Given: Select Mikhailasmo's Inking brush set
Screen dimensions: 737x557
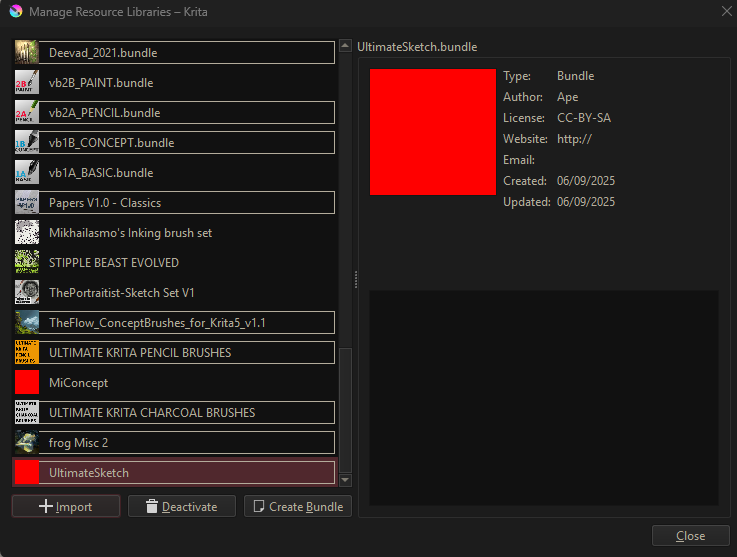Looking at the screenshot, I should pos(174,232).
